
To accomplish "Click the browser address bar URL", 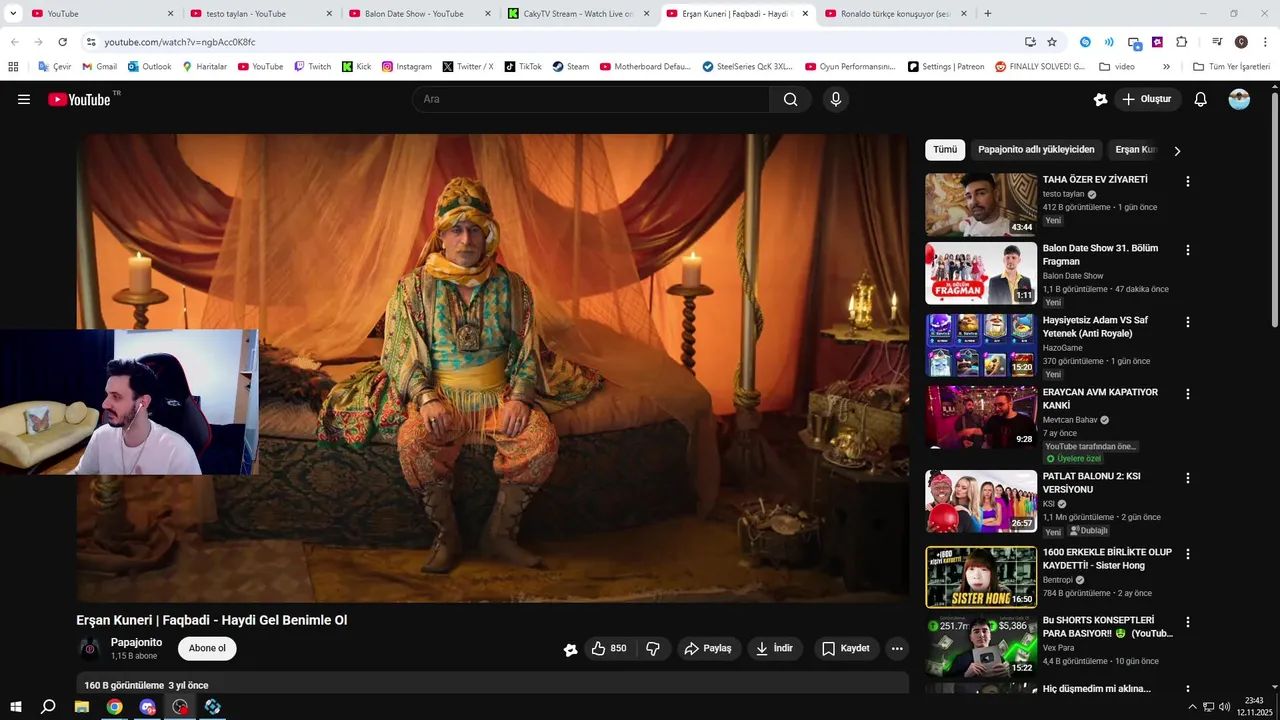I will pos(180,42).
